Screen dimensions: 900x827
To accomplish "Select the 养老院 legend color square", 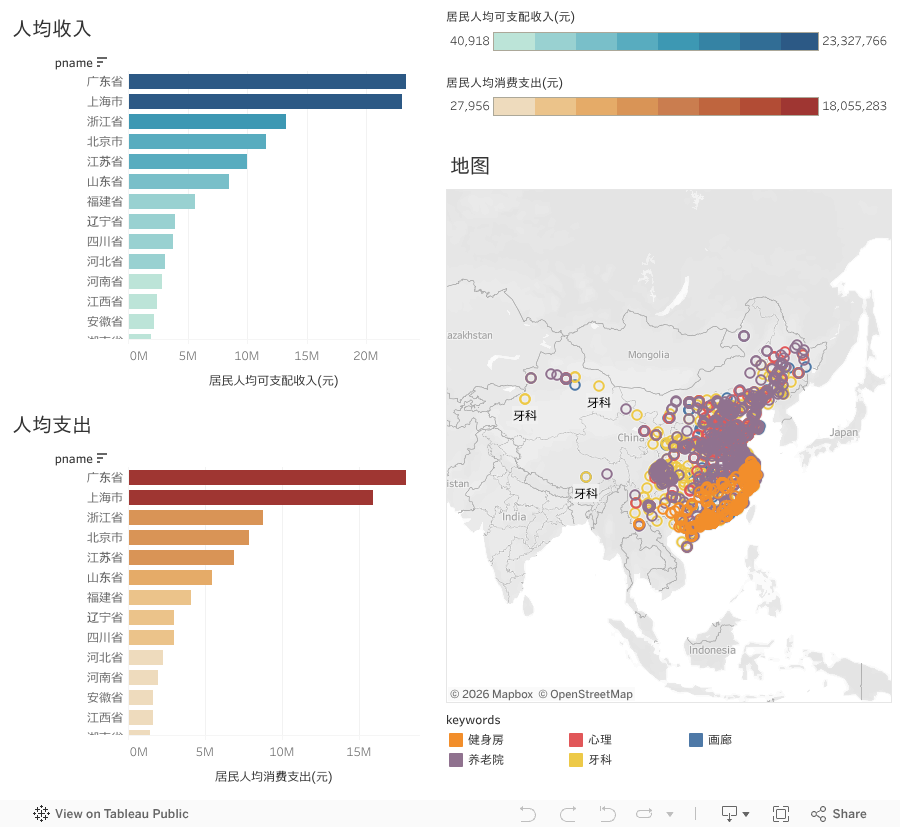I will [x=456, y=760].
